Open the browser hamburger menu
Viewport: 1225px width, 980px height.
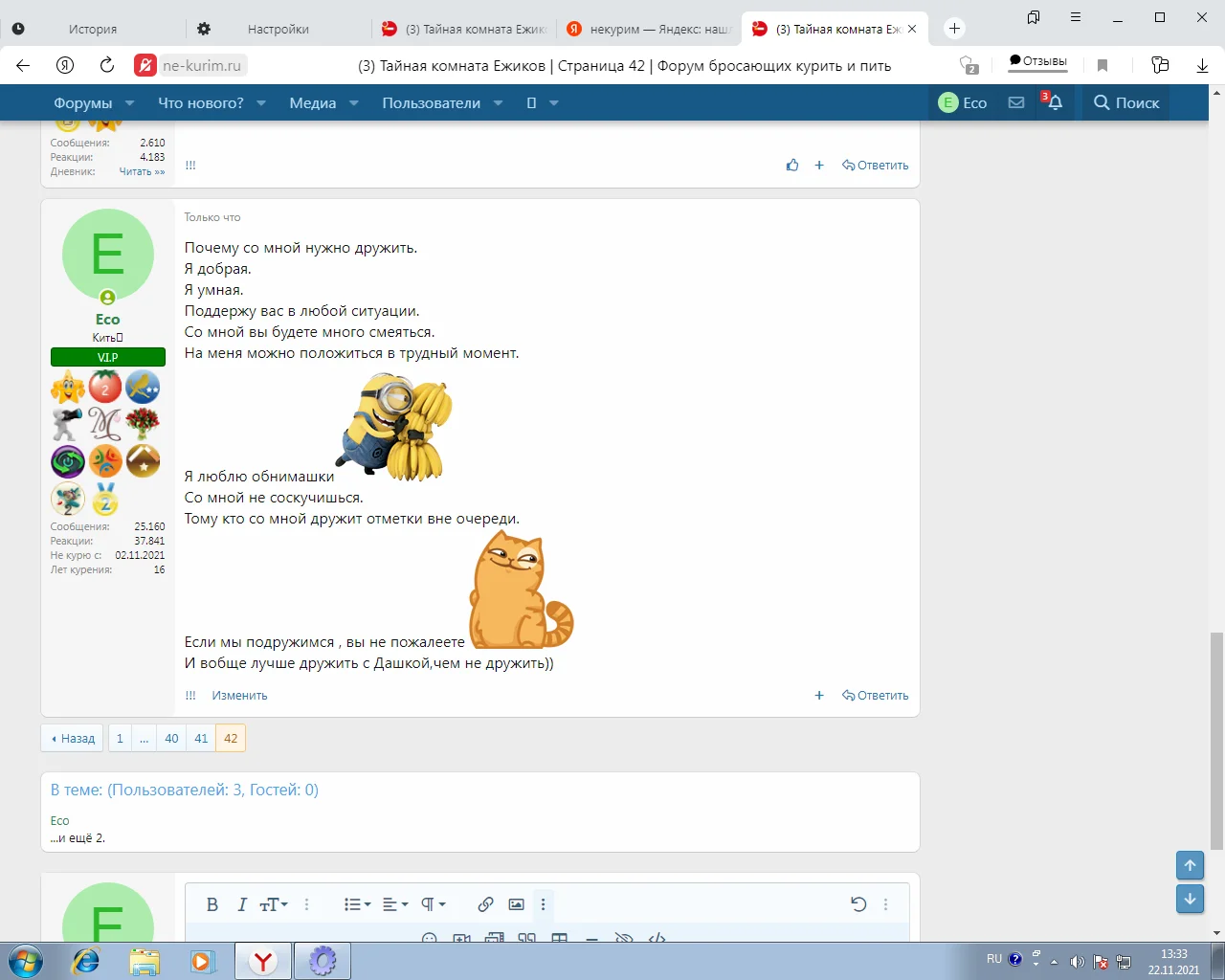(x=1076, y=17)
